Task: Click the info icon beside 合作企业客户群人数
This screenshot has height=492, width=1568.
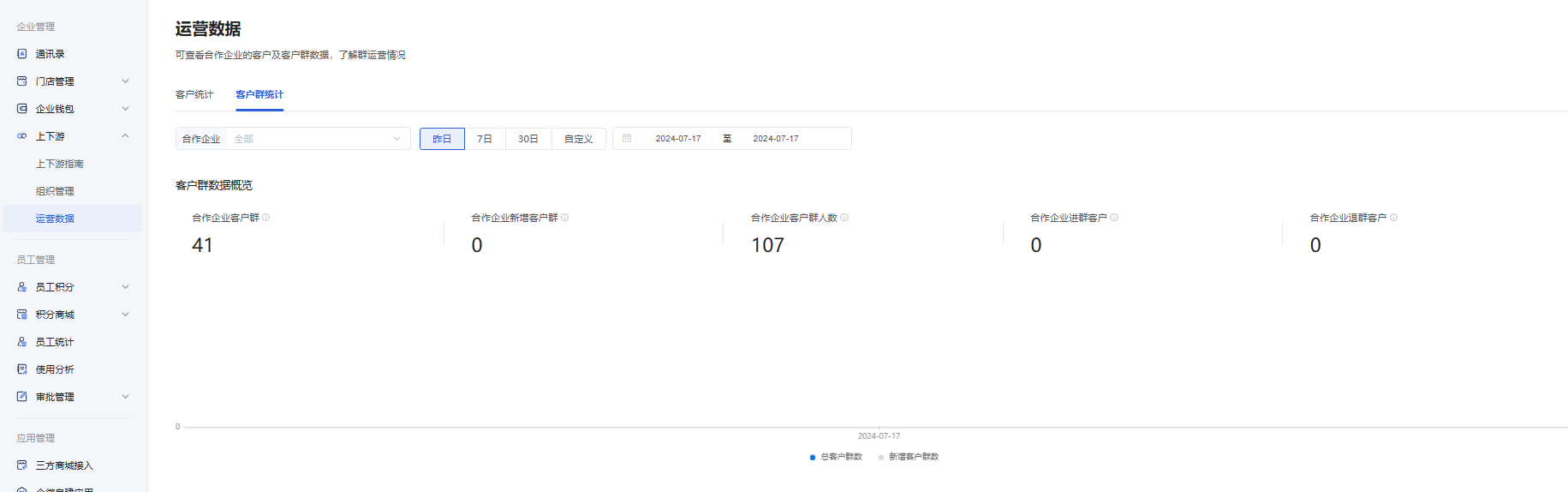Action: [x=844, y=218]
